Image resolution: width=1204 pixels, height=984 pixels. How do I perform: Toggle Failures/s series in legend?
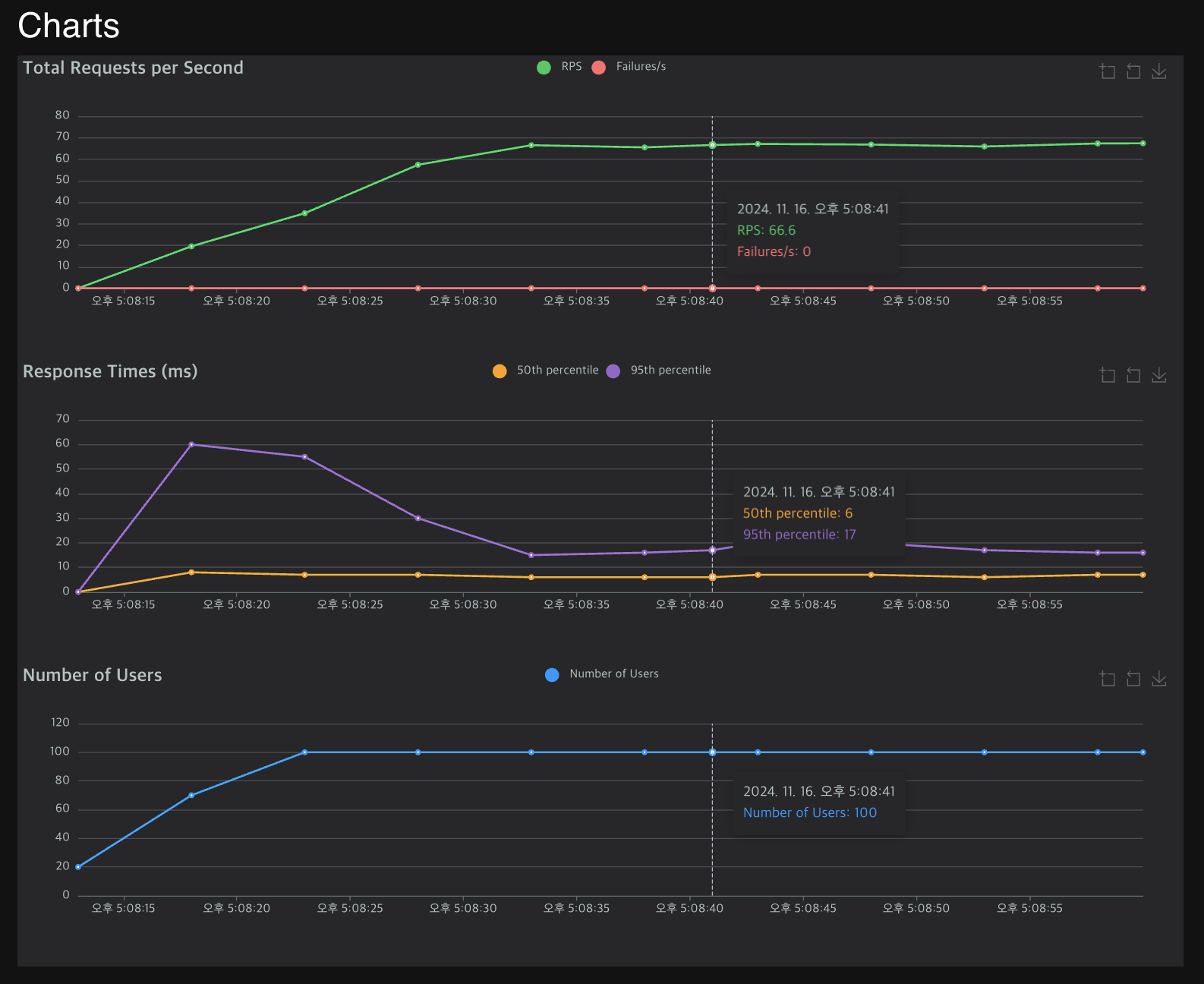coord(629,67)
